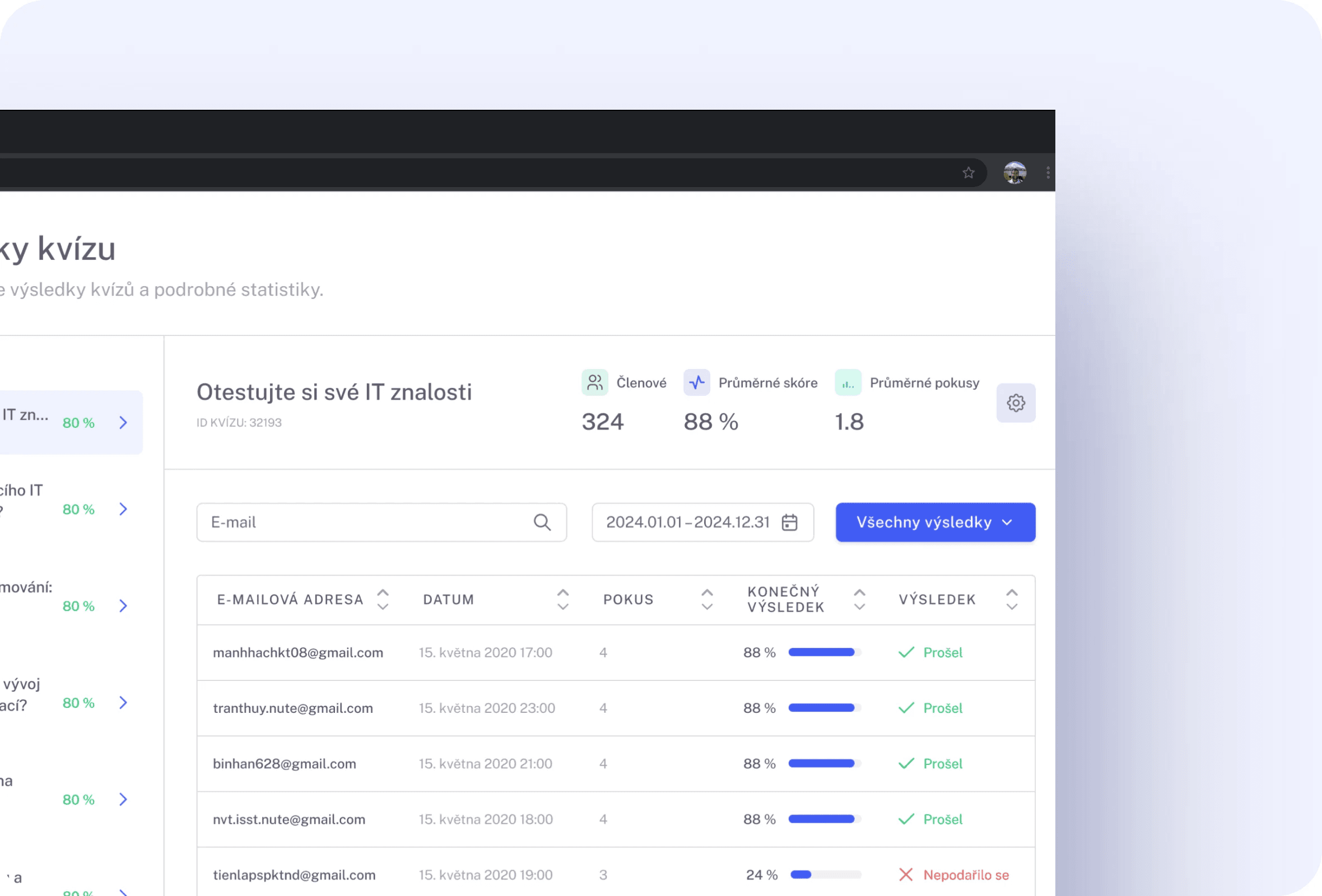The width and height of the screenshot is (1322, 896).
Task: Click email tienlapspktnd@gmail.com
Action: click(x=294, y=874)
